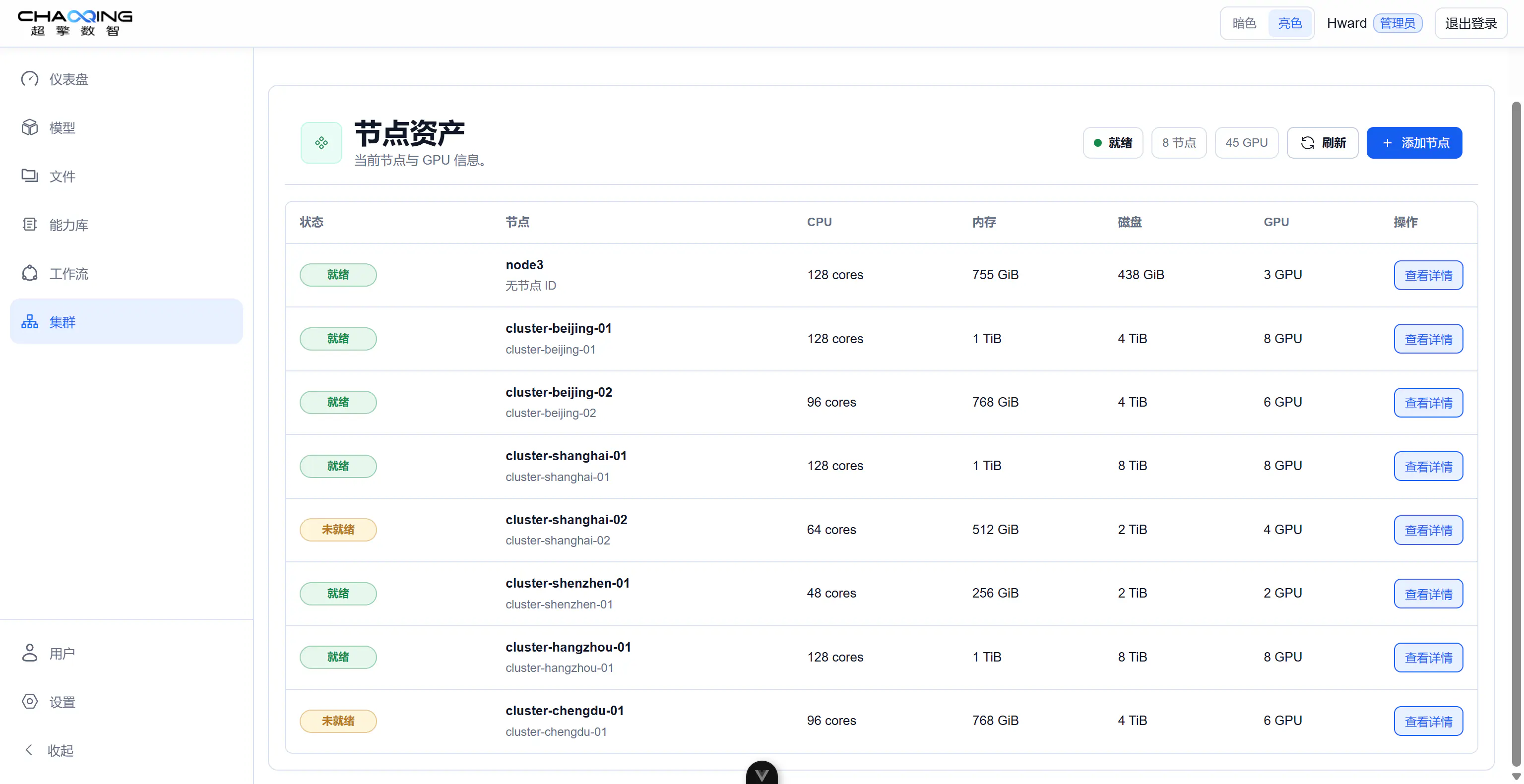Click the 集群 cluster hierarchy icon

pyautogui.click(x=30, y=322)
